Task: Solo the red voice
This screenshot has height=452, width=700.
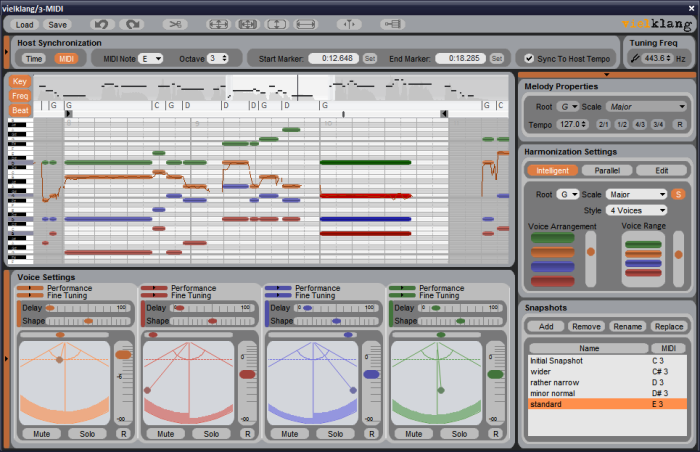Action: [x=211, y=434]
